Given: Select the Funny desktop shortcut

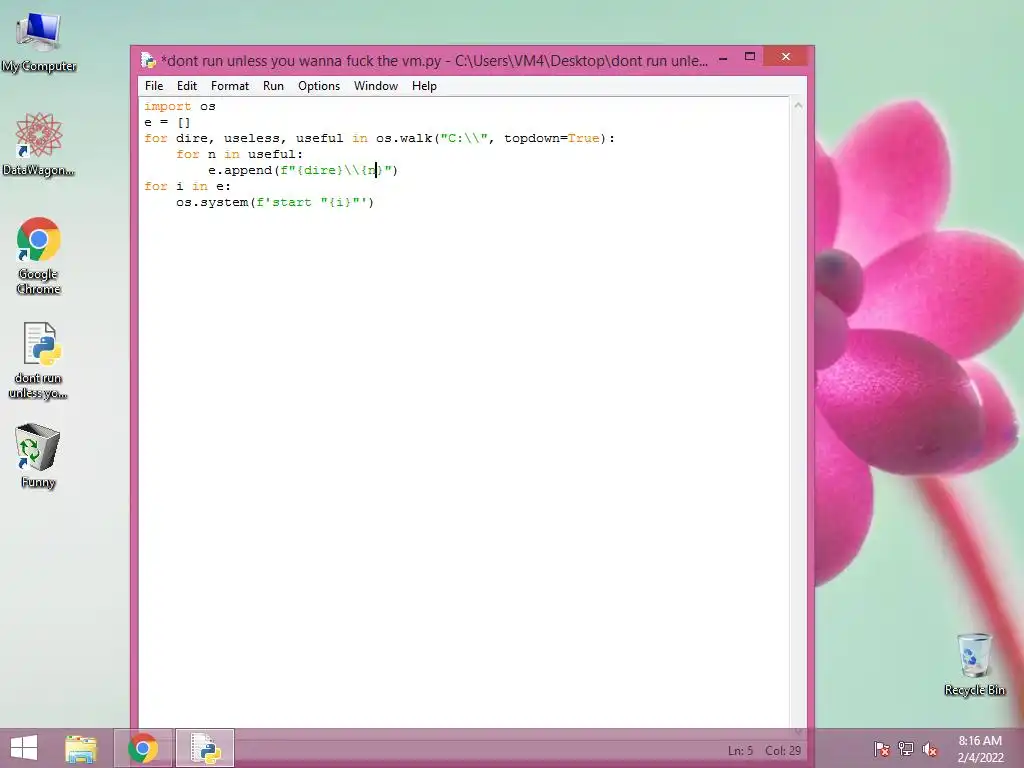Looking at the screenshot, I should (38, 455).
